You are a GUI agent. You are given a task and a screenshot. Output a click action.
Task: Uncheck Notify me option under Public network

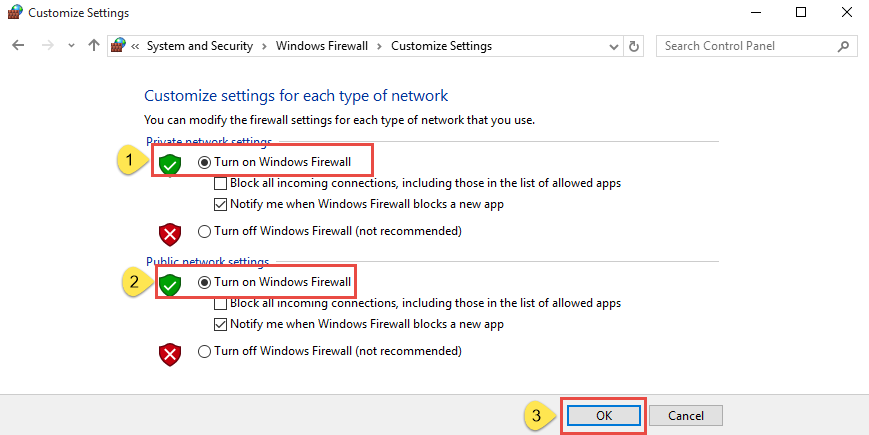(221, 324)
